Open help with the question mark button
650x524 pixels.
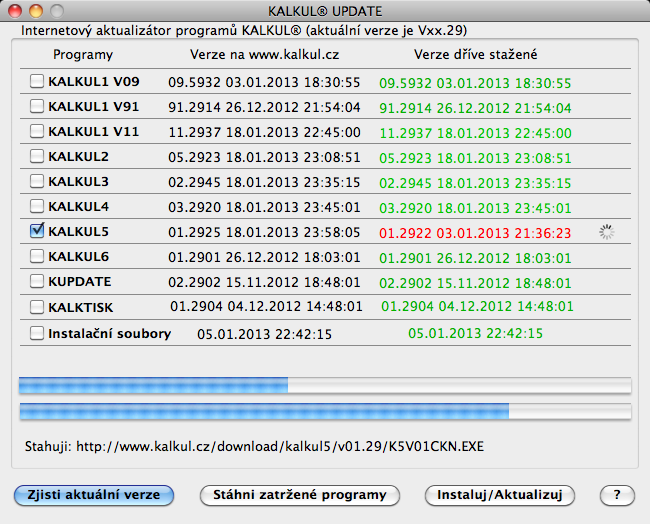(x=617, y=495)
